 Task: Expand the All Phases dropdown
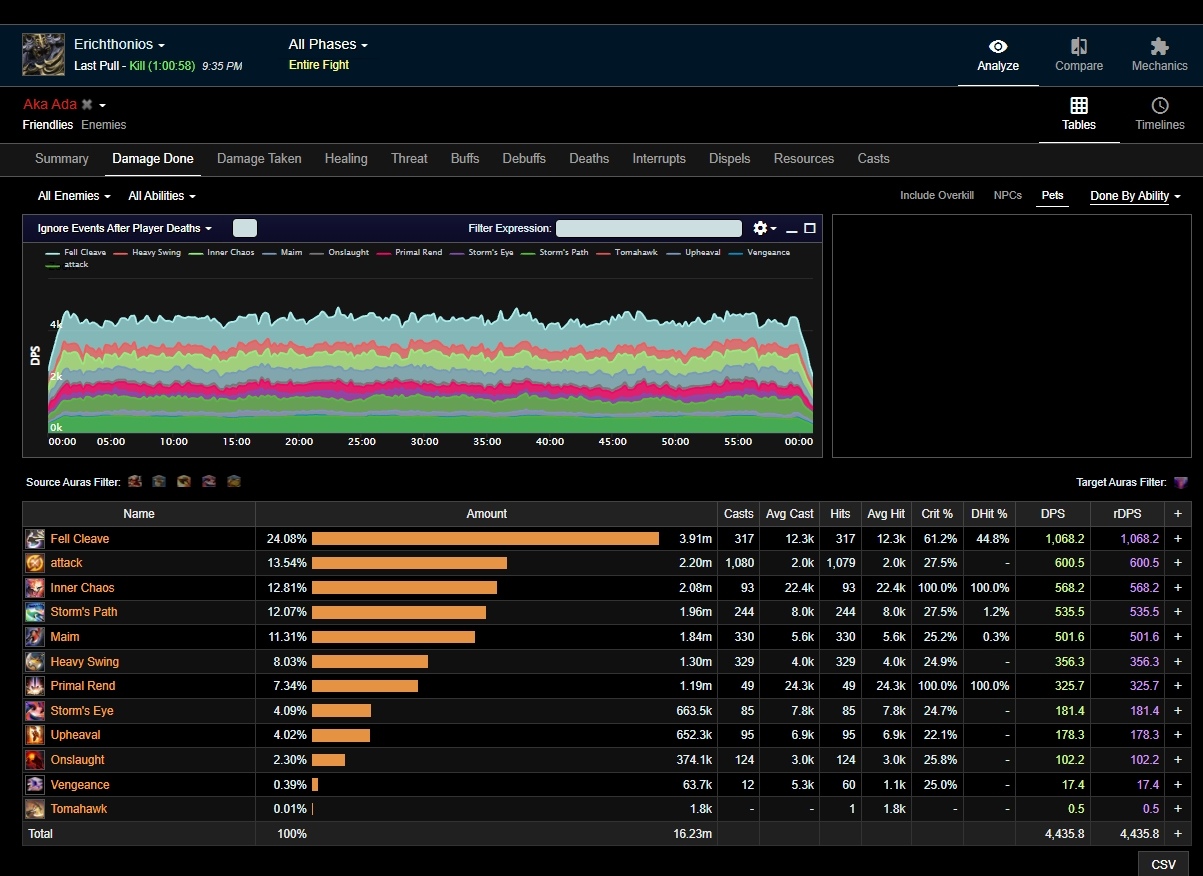[x=328, y=45]
